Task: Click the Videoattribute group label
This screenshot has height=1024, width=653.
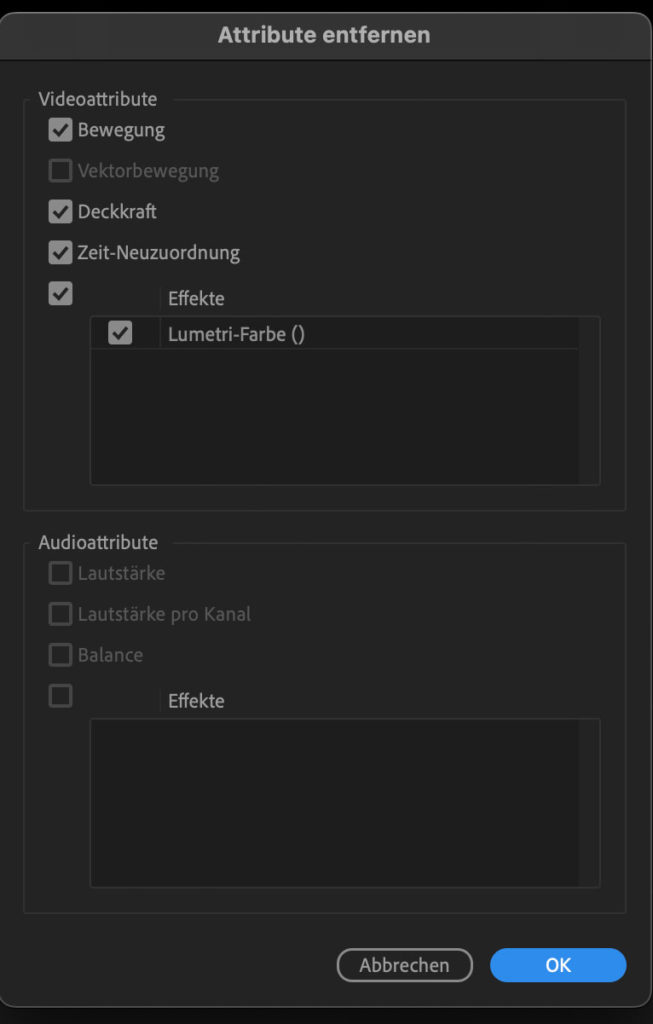Action: click(98, 99)
